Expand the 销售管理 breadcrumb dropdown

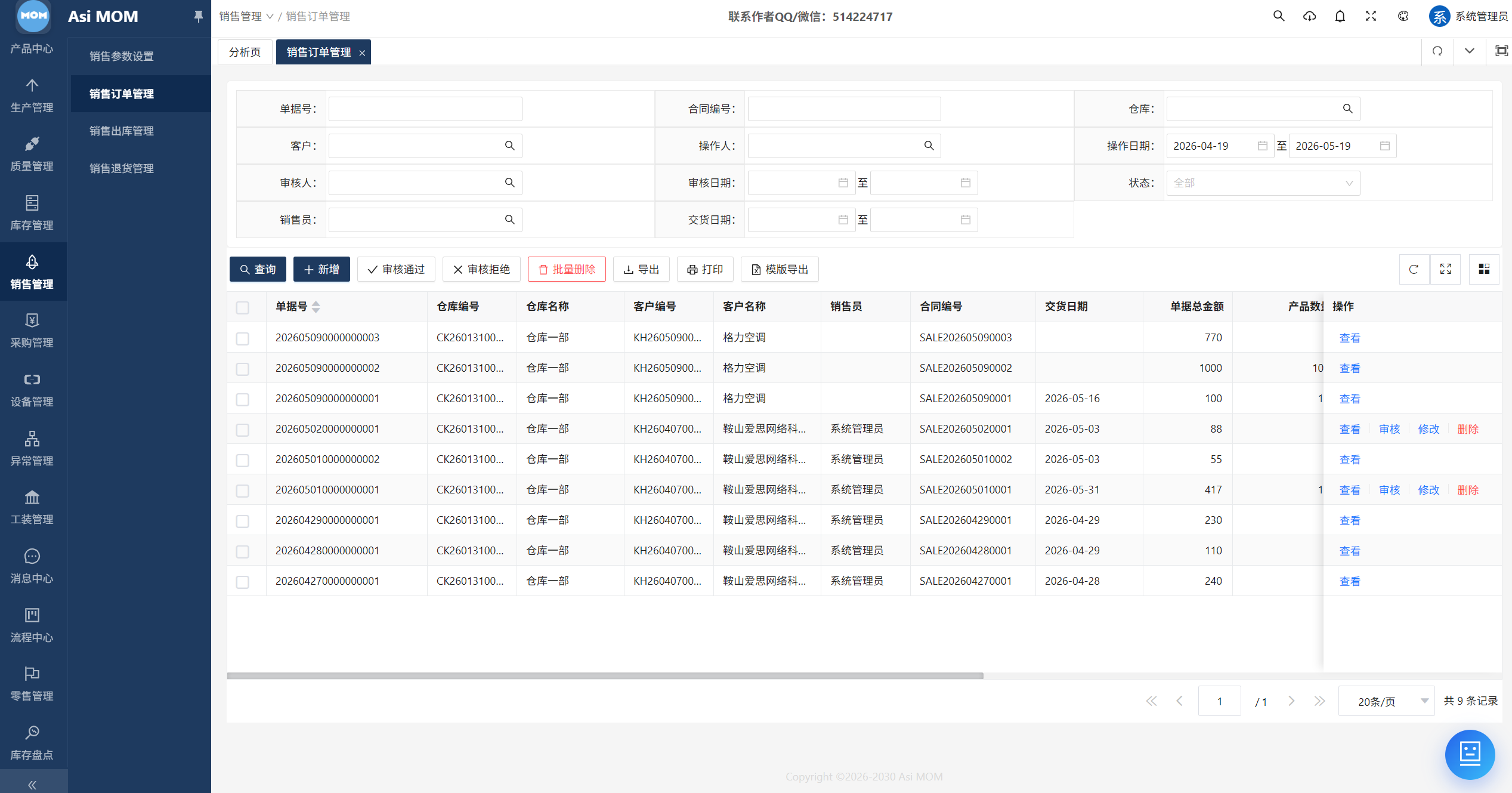(246, 16)
